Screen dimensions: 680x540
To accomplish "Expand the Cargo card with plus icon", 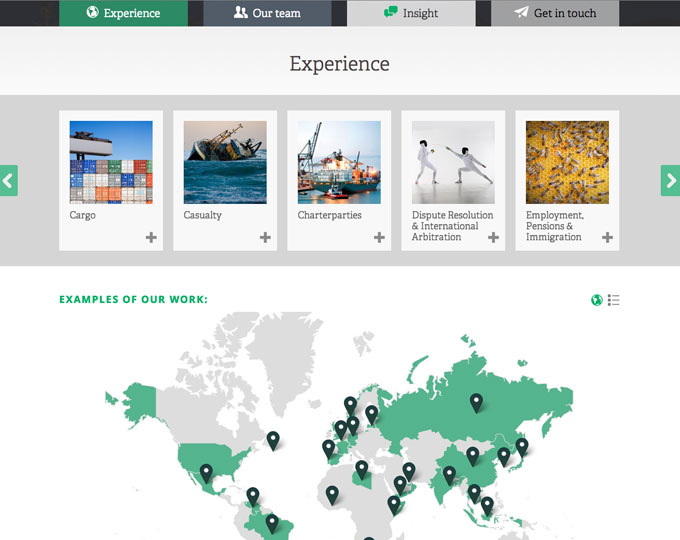I will coord(151,237).
